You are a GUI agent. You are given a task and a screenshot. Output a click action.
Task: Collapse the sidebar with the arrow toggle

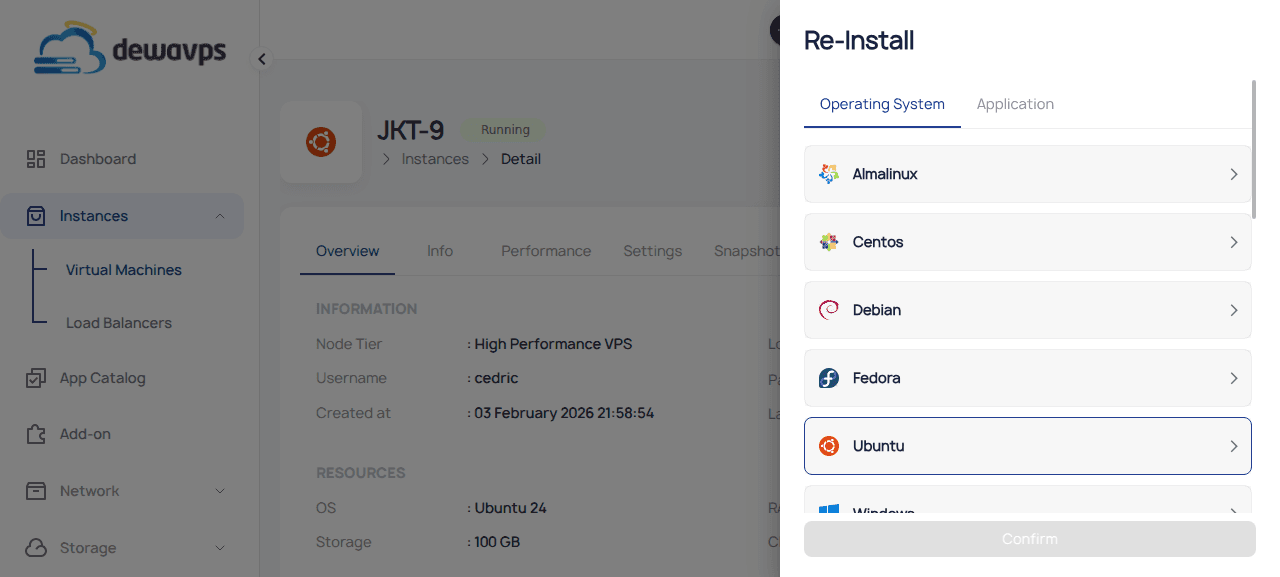pos(261,59)
